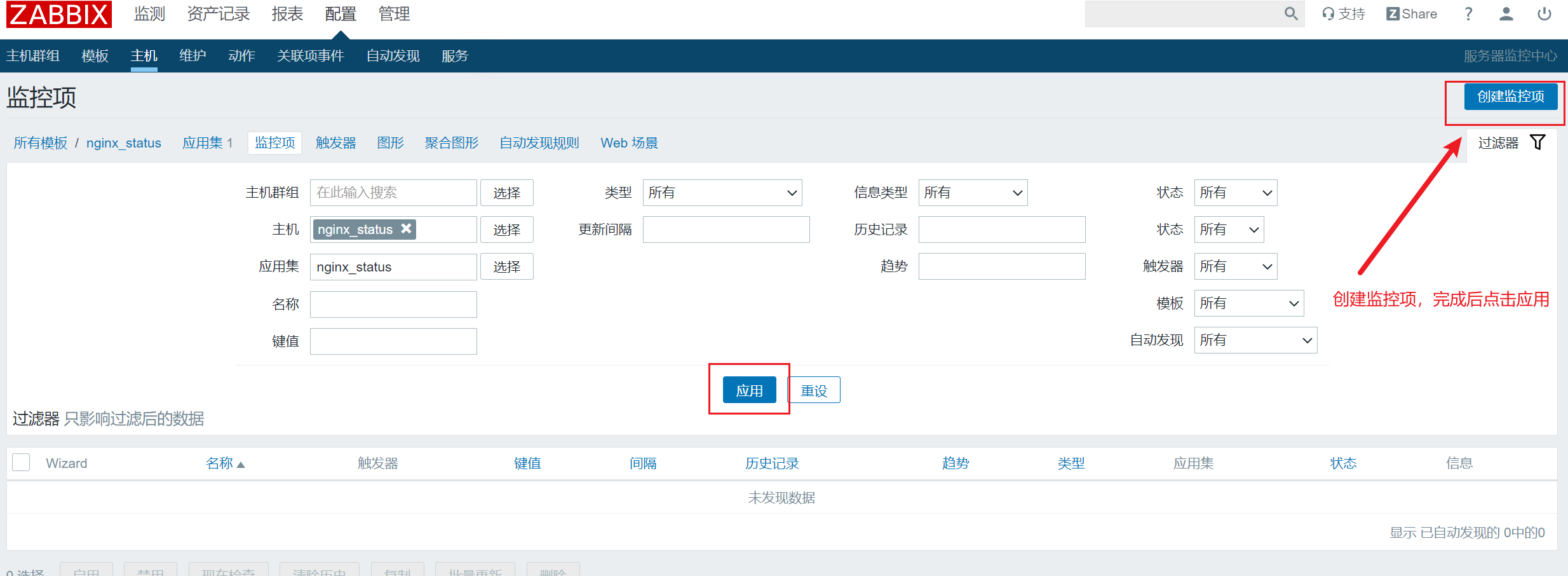Click the 应用 apply button
This screenshot has width=1568, height=576.
point(750,390)
